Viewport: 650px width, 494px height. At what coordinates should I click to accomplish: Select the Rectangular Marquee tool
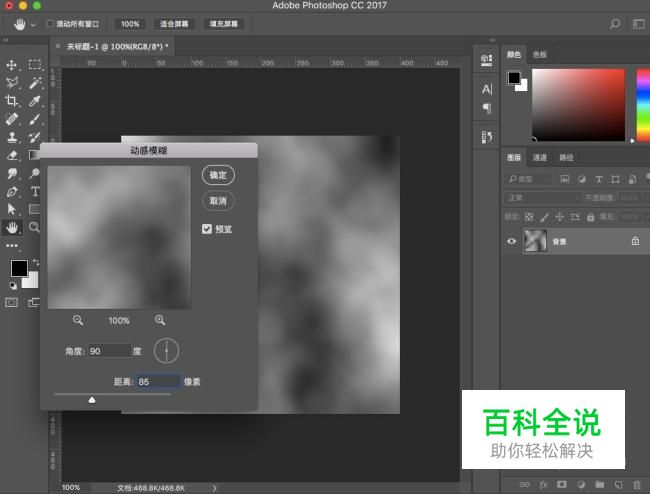[x=35, y=64]
